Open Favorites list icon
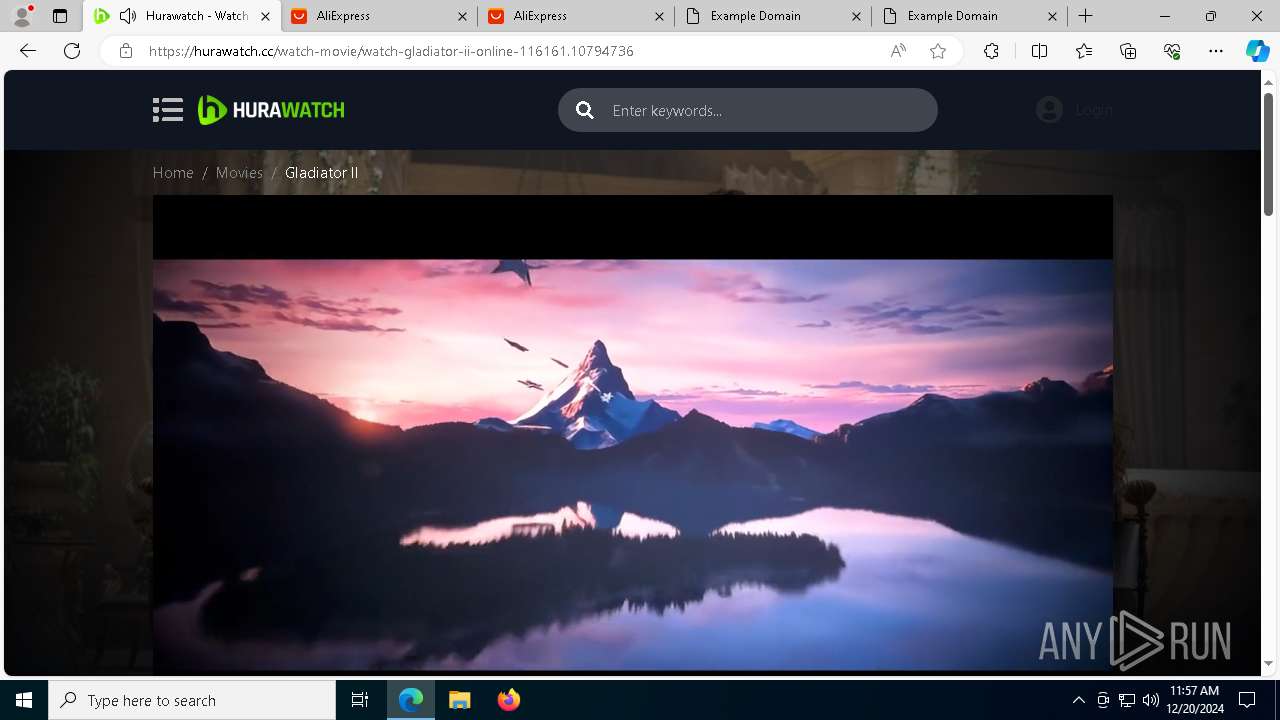This screenshot has height=720, width=1280. [1084, 51]
